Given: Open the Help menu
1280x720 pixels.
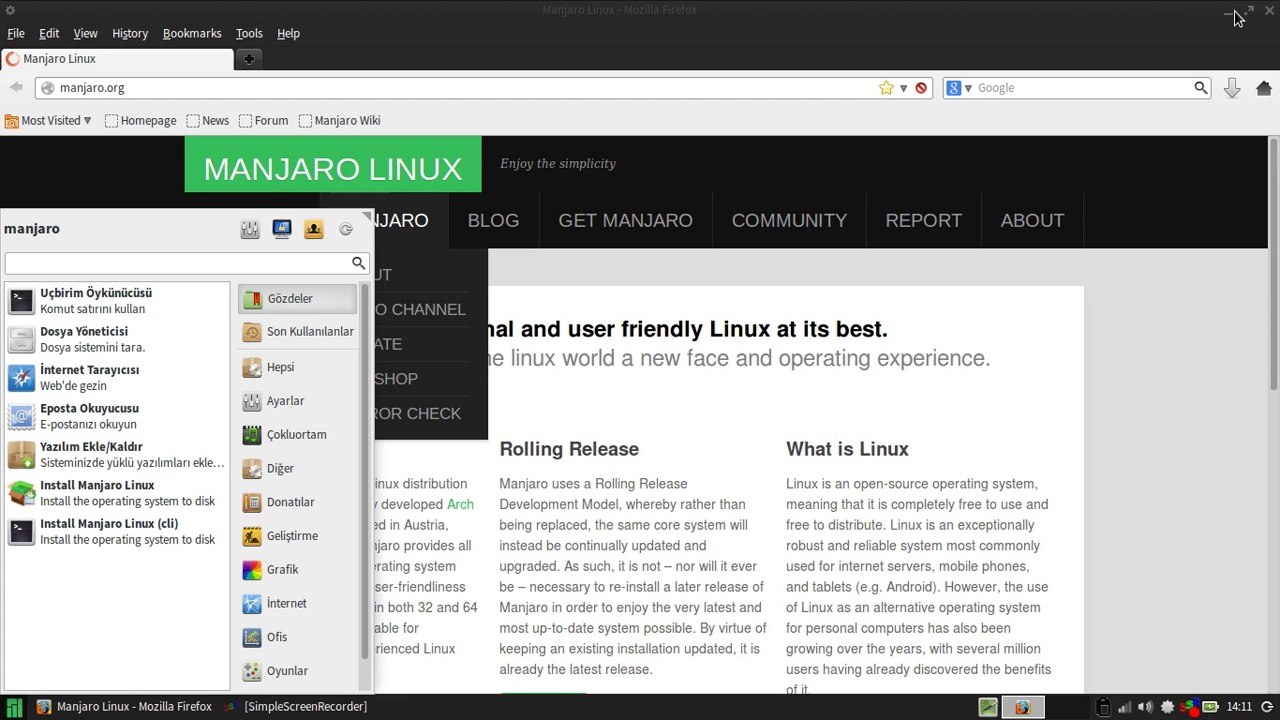Looking at the screenshot, I should (x=288, y=33).
